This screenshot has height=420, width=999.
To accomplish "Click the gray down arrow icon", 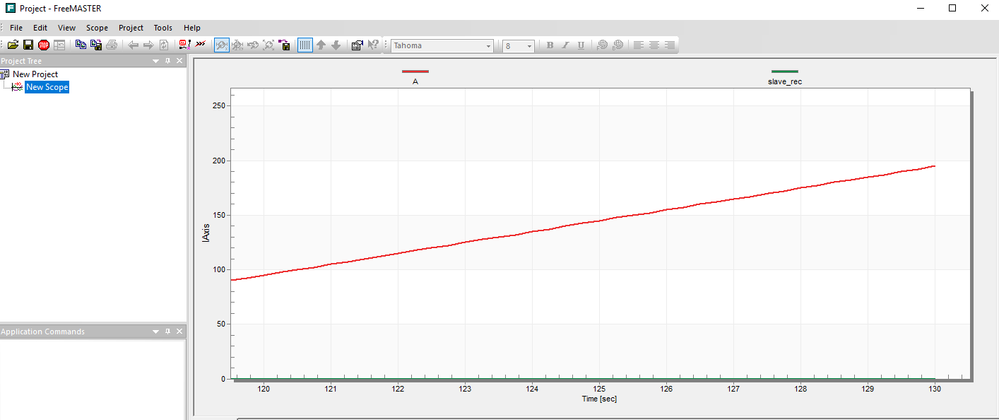I will tap(336, 45).
